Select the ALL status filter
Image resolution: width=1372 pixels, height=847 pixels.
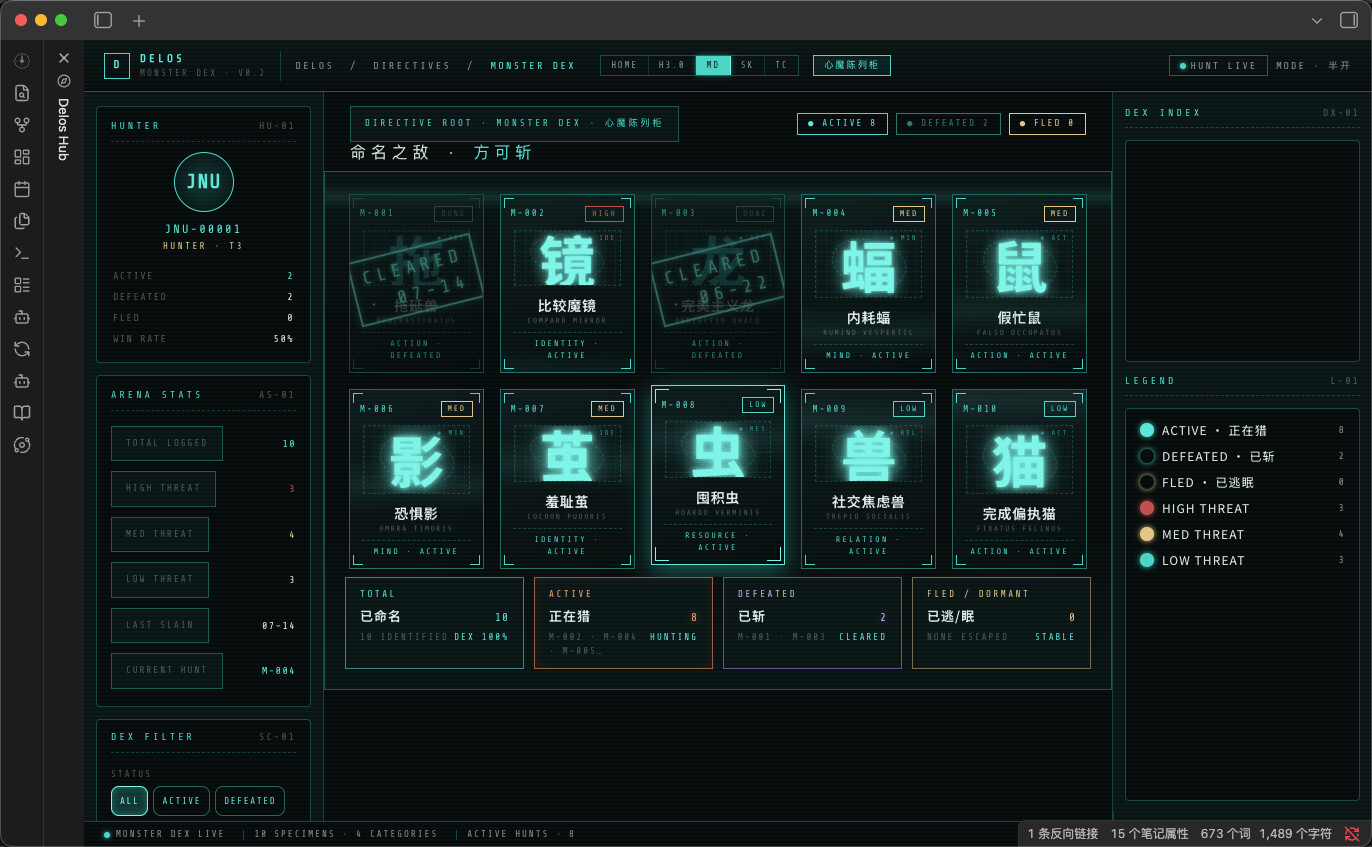[x=129, y=801]
